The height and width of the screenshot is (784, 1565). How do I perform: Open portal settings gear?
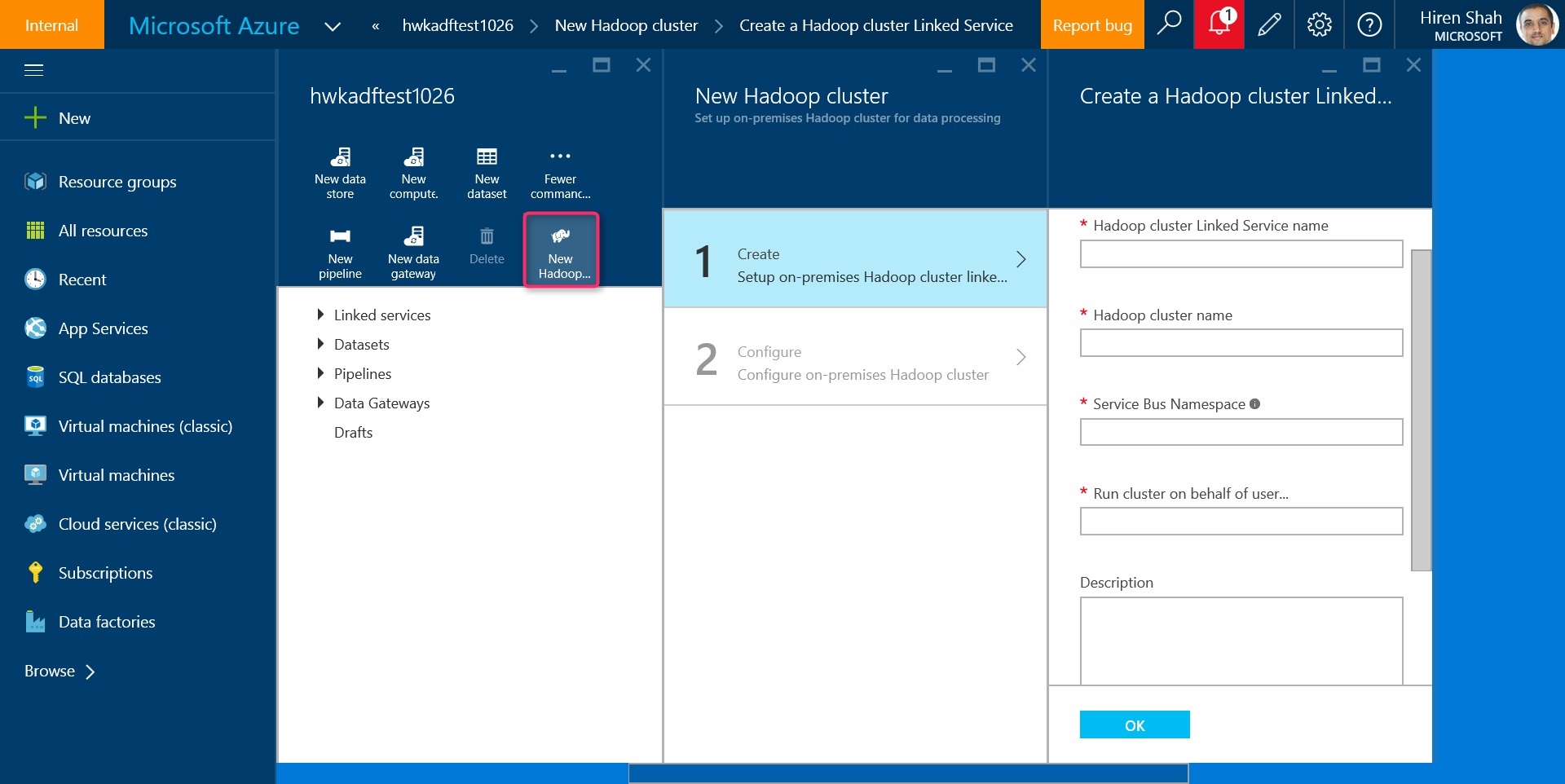click(x=1319, y=24)
